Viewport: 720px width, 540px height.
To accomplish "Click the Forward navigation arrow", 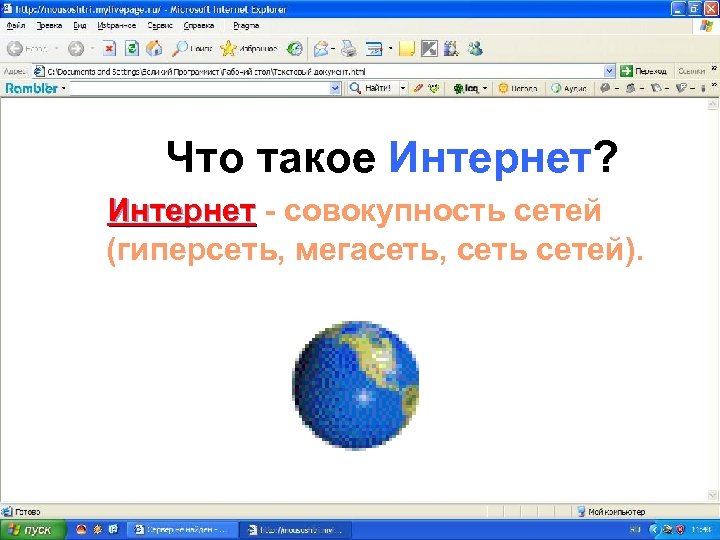I will 76,48.
